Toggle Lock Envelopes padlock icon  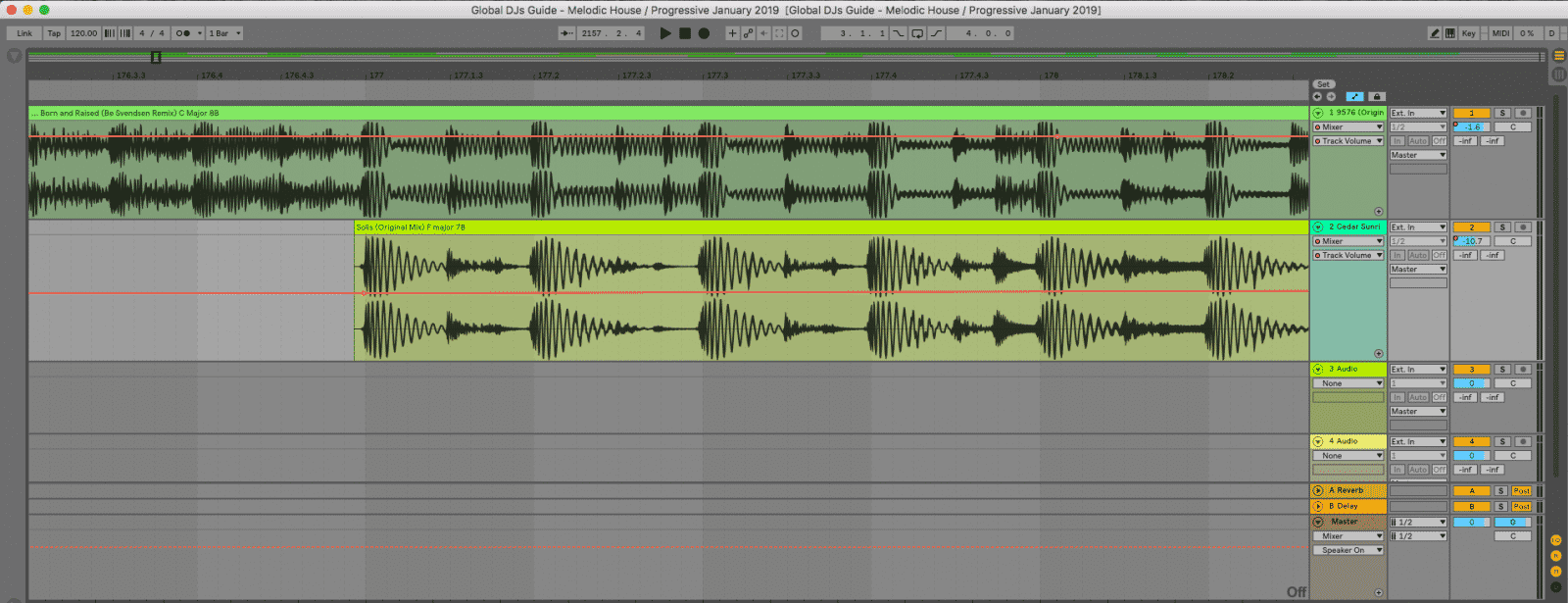1376,96
